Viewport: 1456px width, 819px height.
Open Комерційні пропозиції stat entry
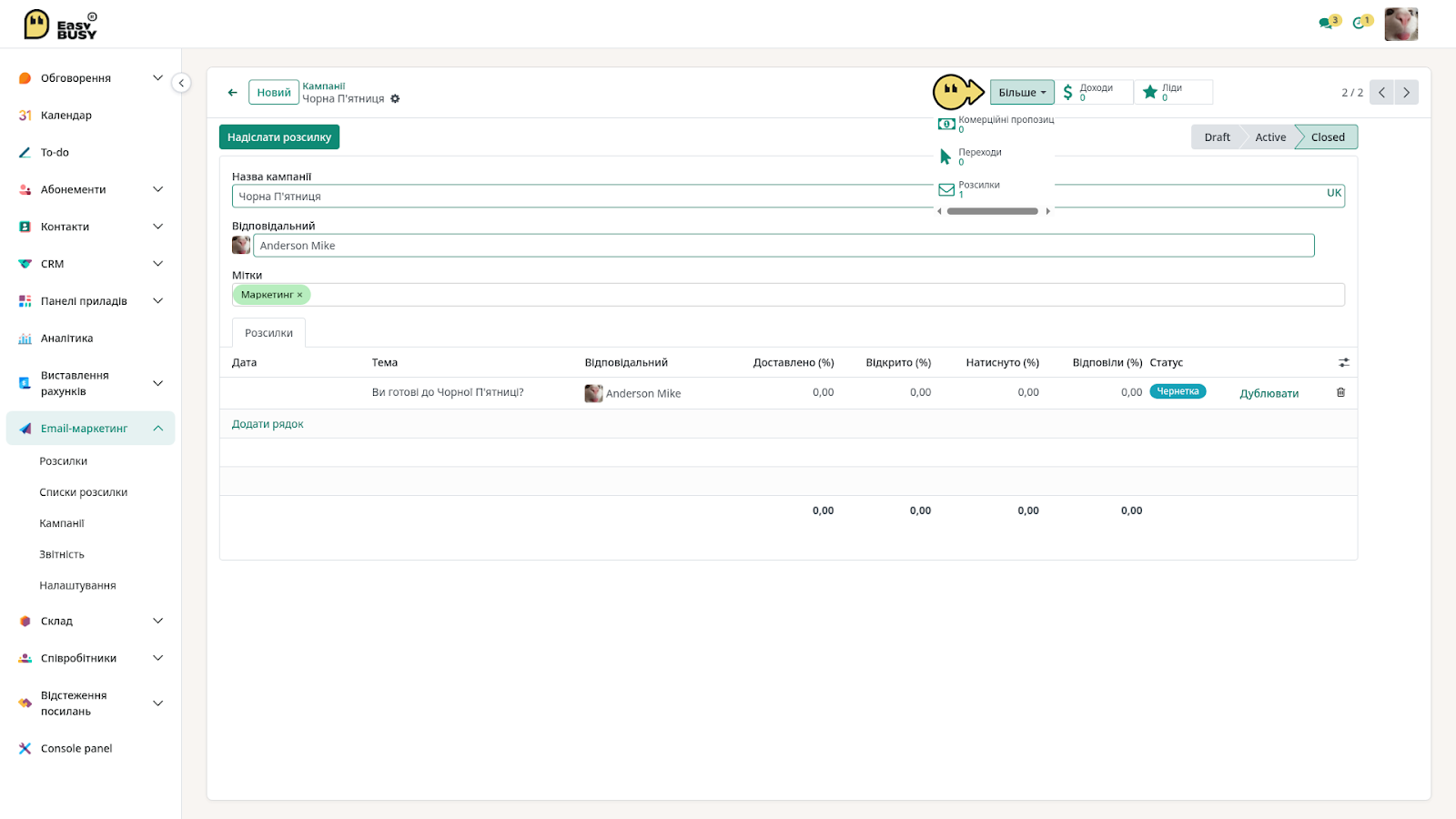(x=996, y=124)
